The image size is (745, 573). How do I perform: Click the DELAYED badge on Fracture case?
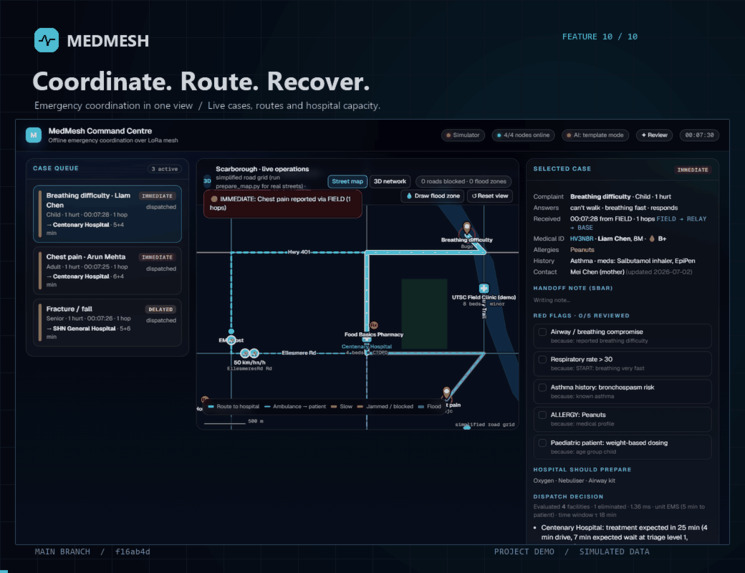click(161, 309)
